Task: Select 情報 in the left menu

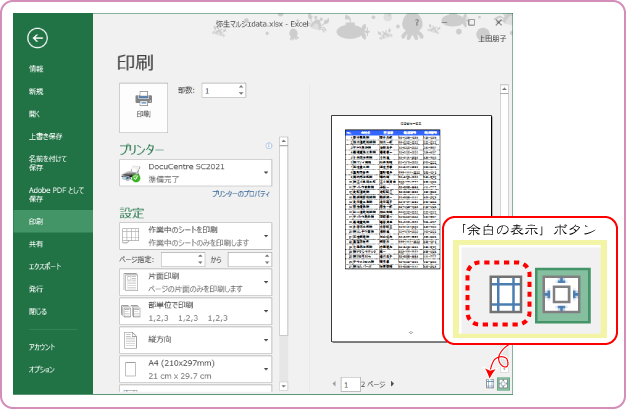Action: click(37, 69)
